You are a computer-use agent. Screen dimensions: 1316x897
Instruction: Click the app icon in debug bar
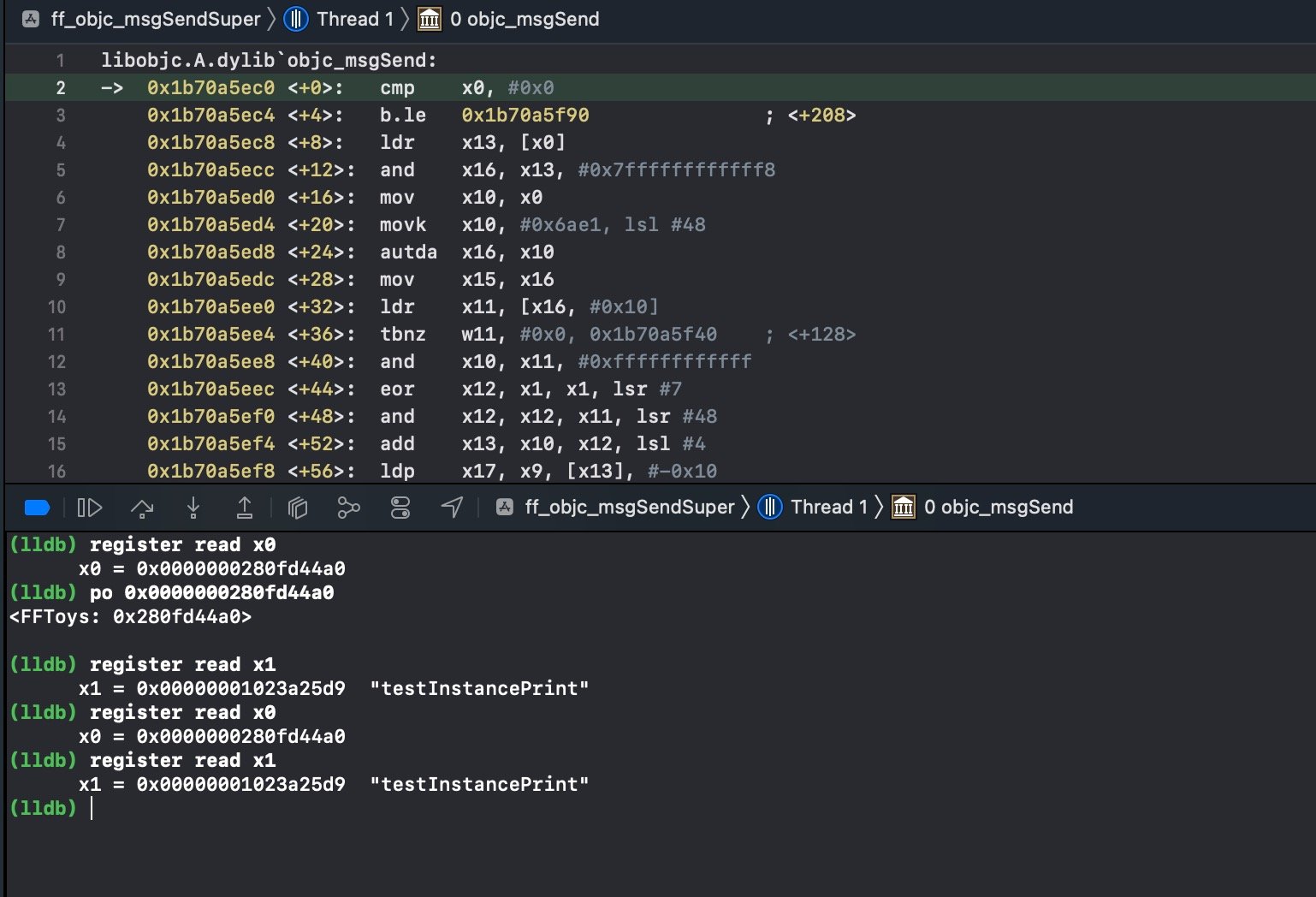[505, 507]
